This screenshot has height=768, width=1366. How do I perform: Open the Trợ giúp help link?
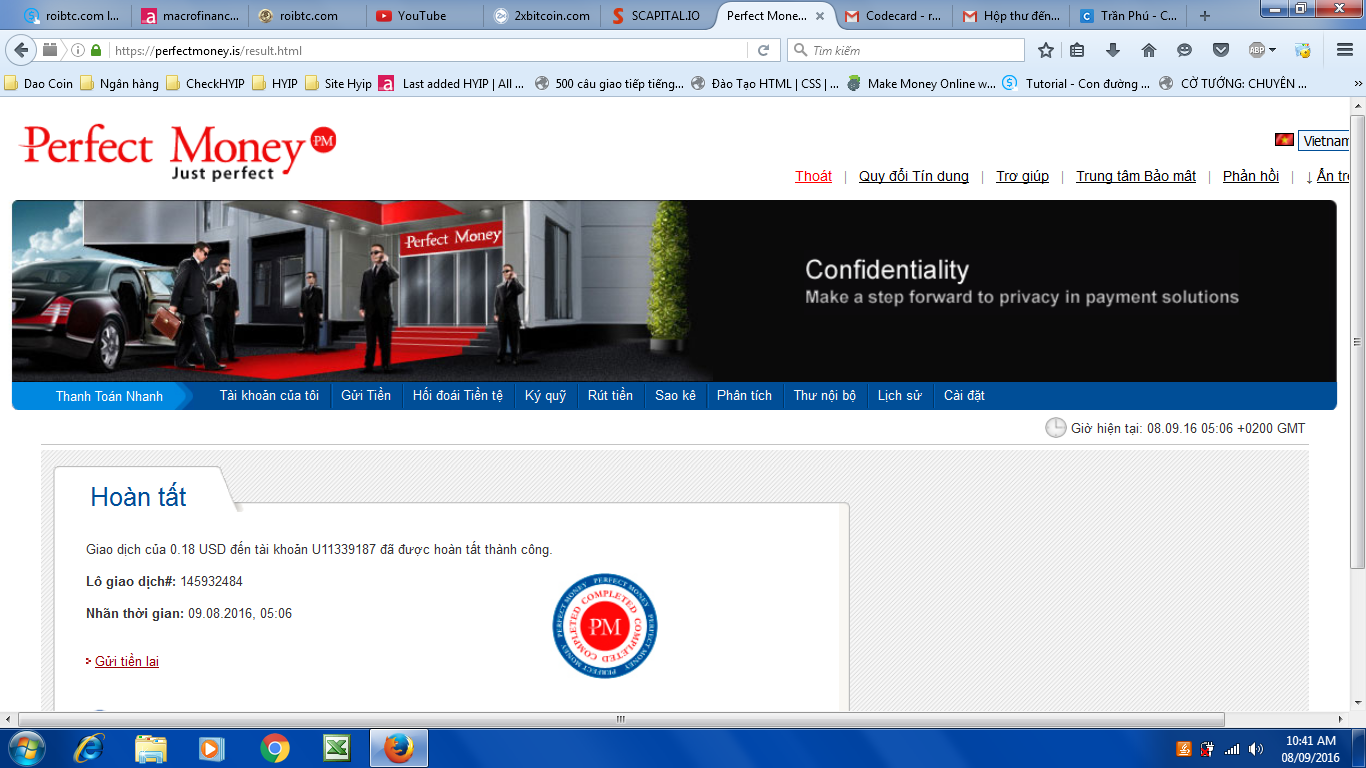pos(1022,176)
